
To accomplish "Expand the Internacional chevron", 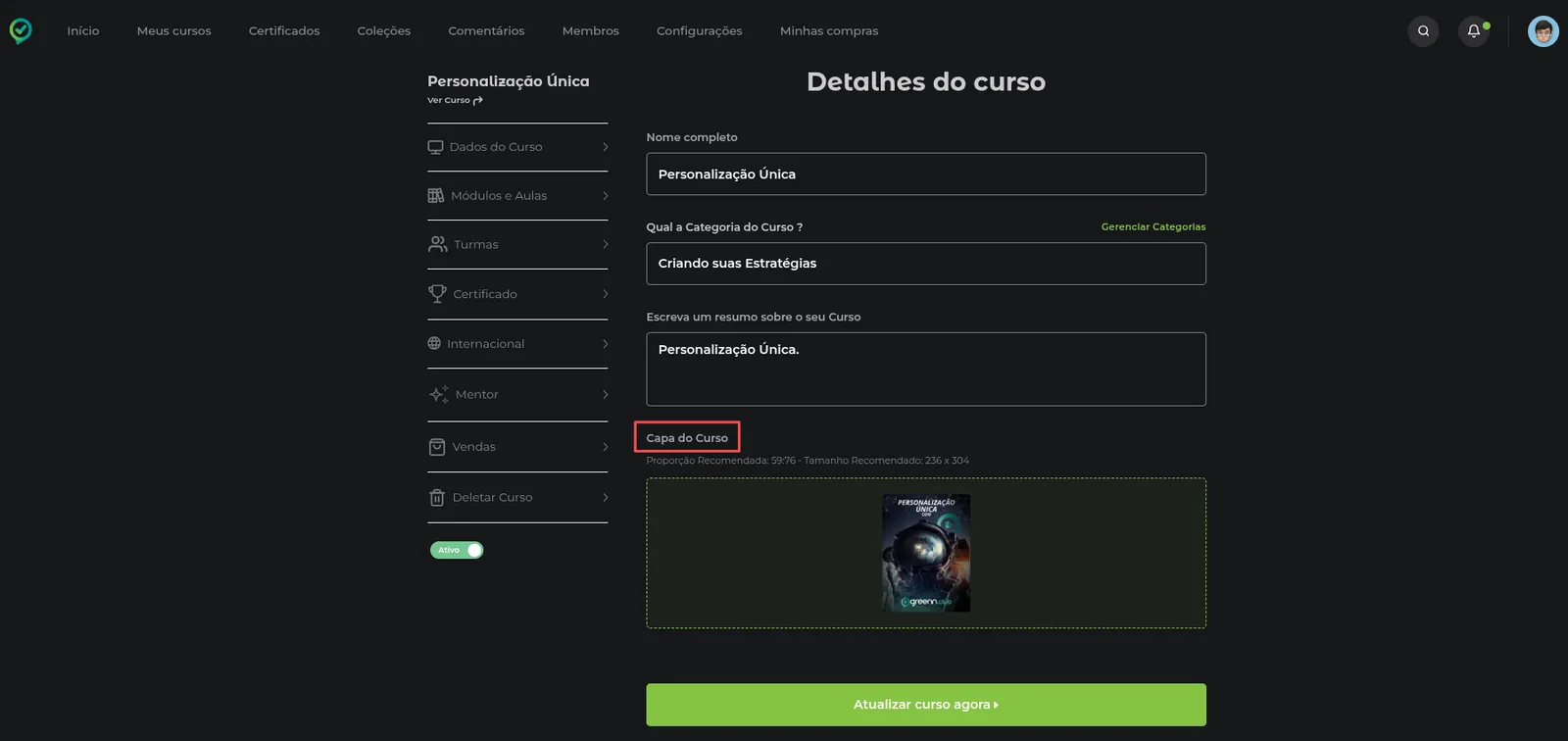I will click(x=606, y=344).
